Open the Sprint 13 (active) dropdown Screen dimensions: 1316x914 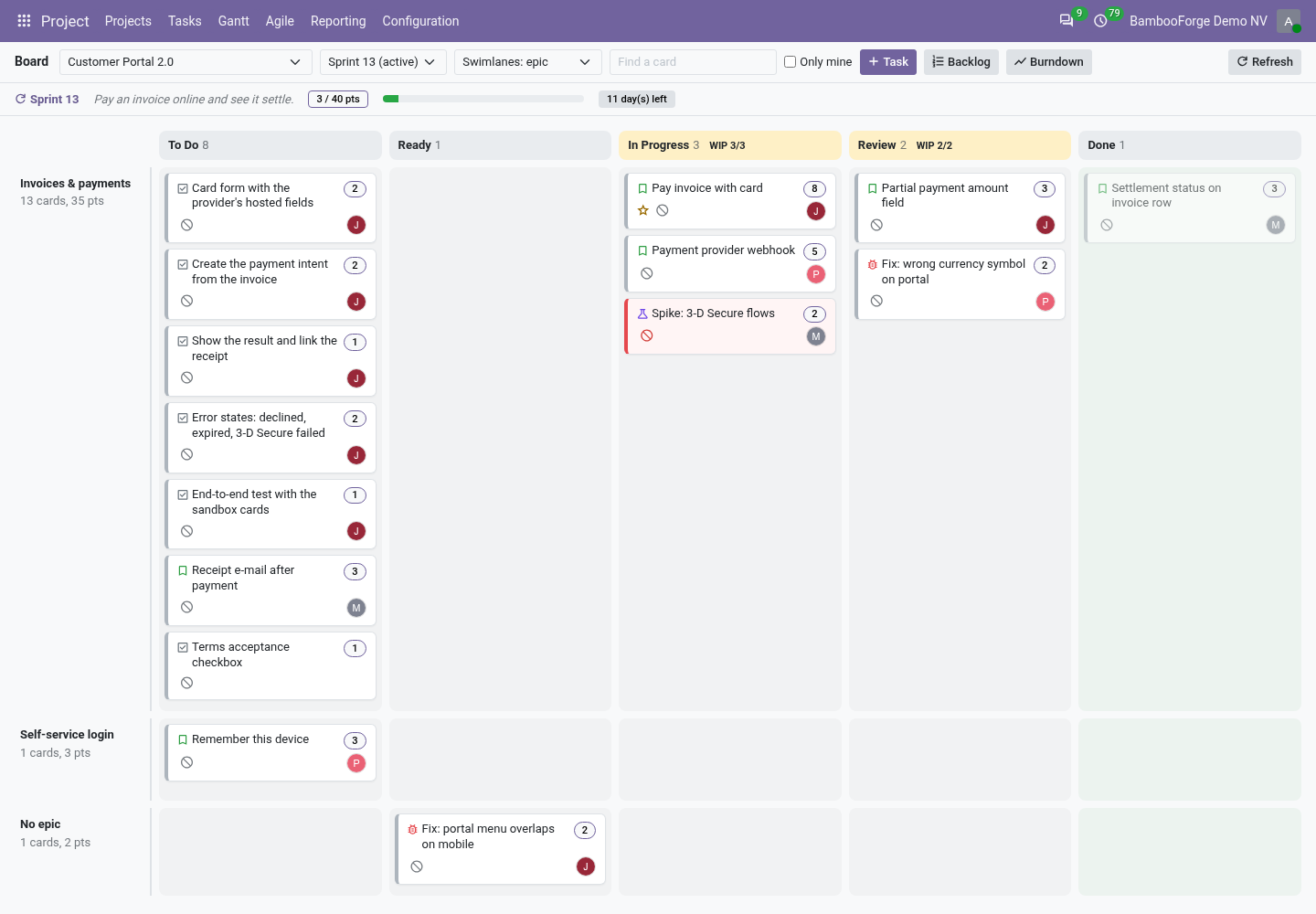click(383, 62)
